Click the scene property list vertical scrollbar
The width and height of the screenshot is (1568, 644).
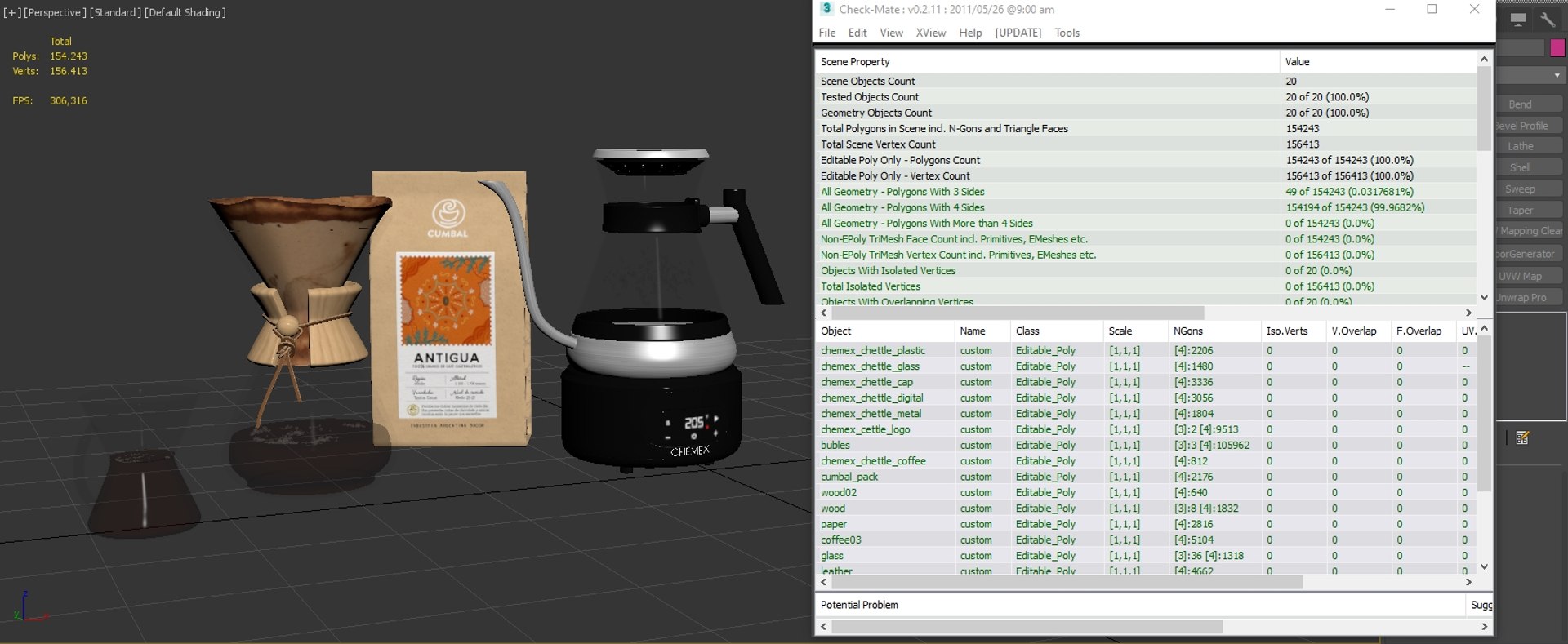tap(1484, 110)
